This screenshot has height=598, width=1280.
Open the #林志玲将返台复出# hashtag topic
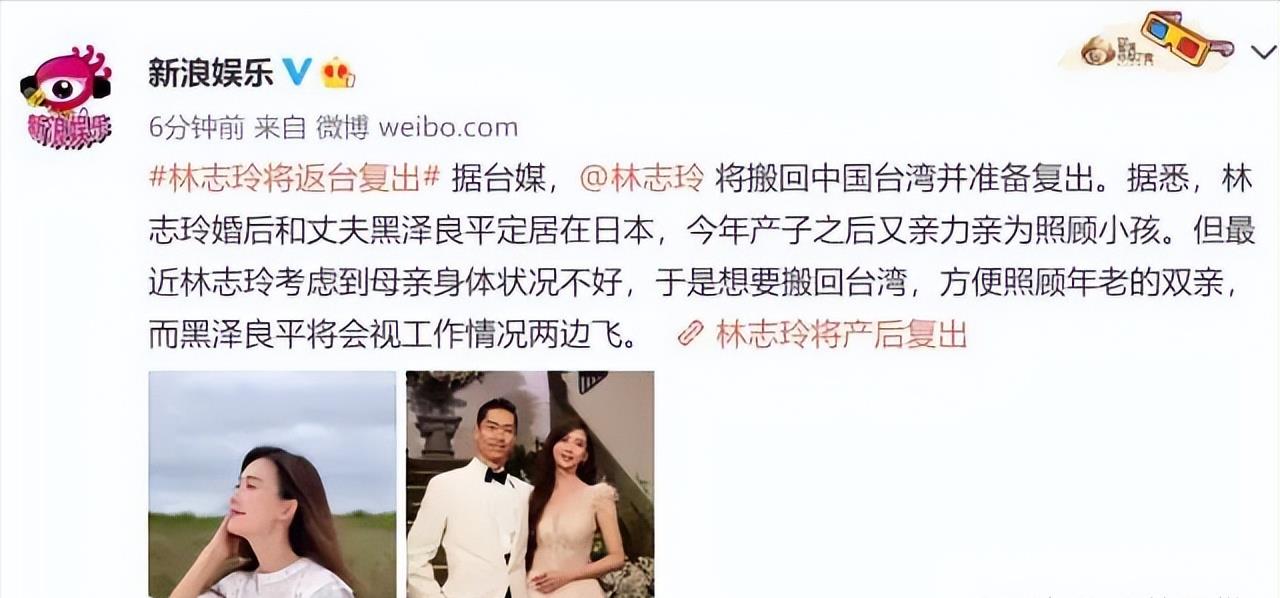(295, 181)
